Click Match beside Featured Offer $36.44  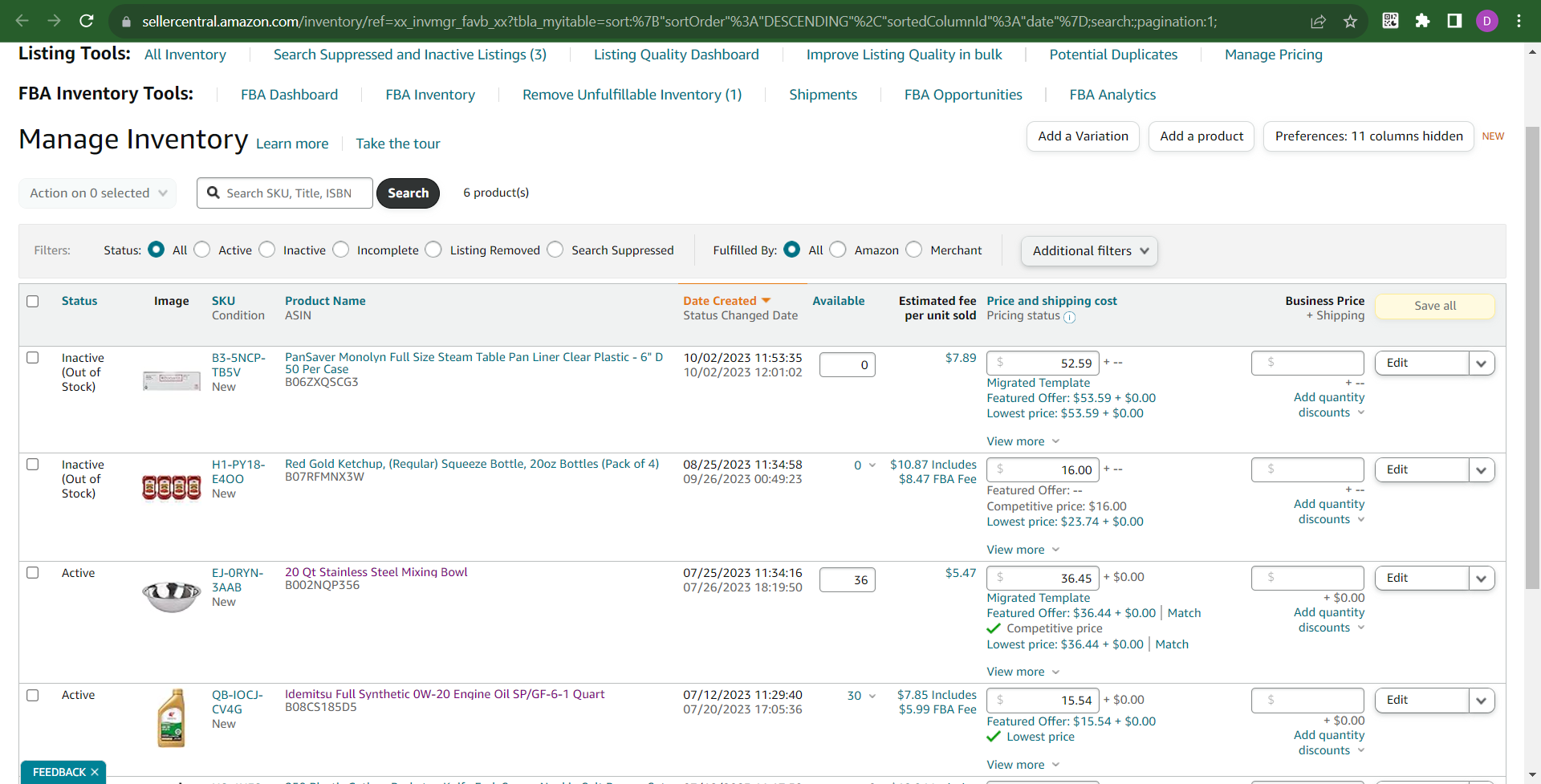[x=1185, y=613]
